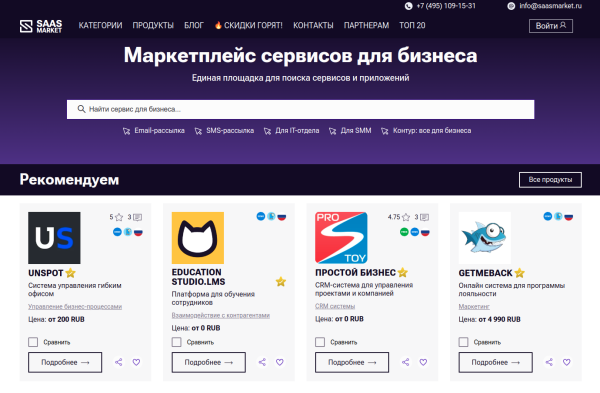
Task: Click the +7 (495) 109-15-31 phone number
Action: pos(446,6)
